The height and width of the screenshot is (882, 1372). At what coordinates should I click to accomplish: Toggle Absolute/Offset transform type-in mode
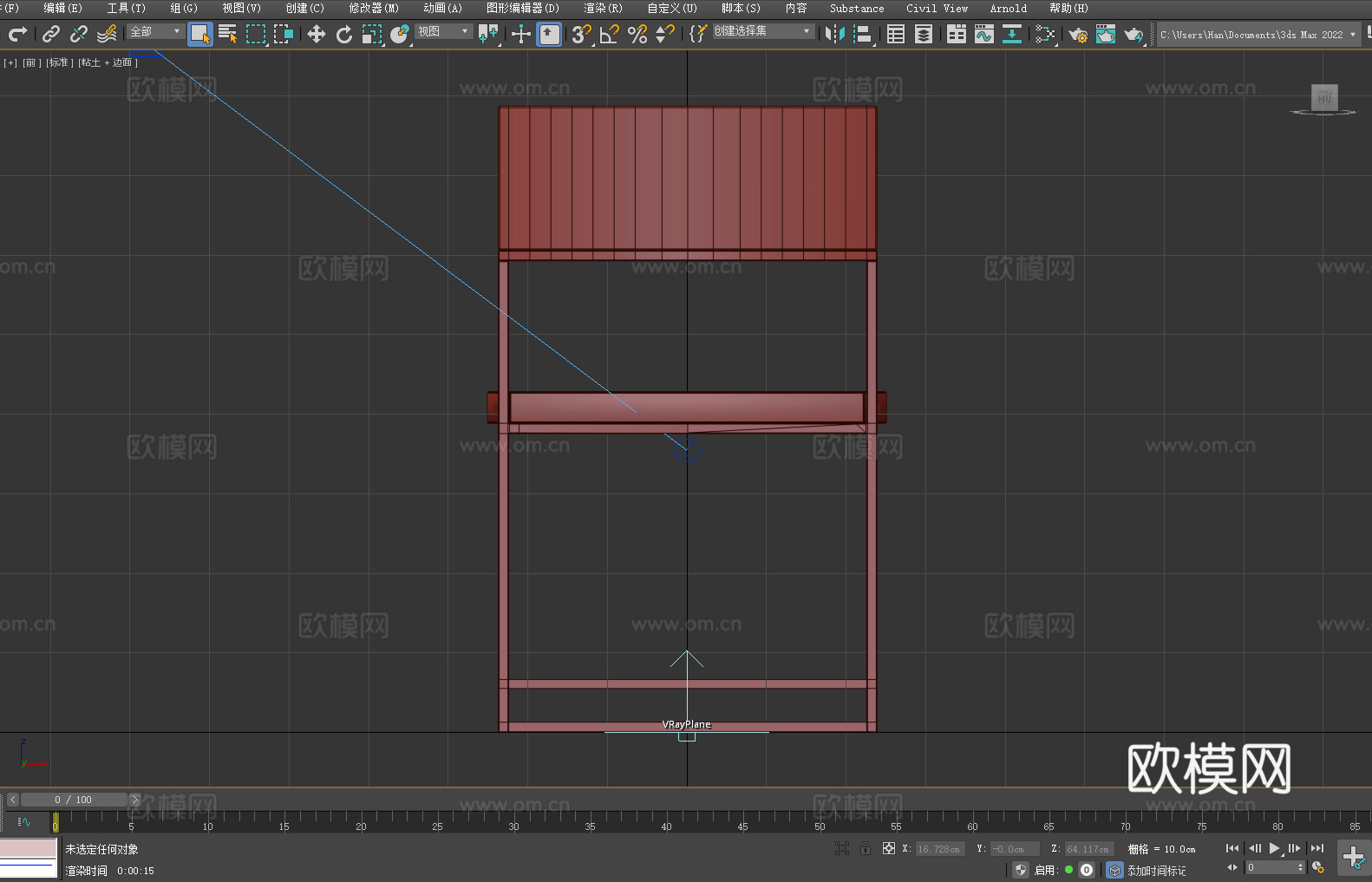click(x=889, y=848)
